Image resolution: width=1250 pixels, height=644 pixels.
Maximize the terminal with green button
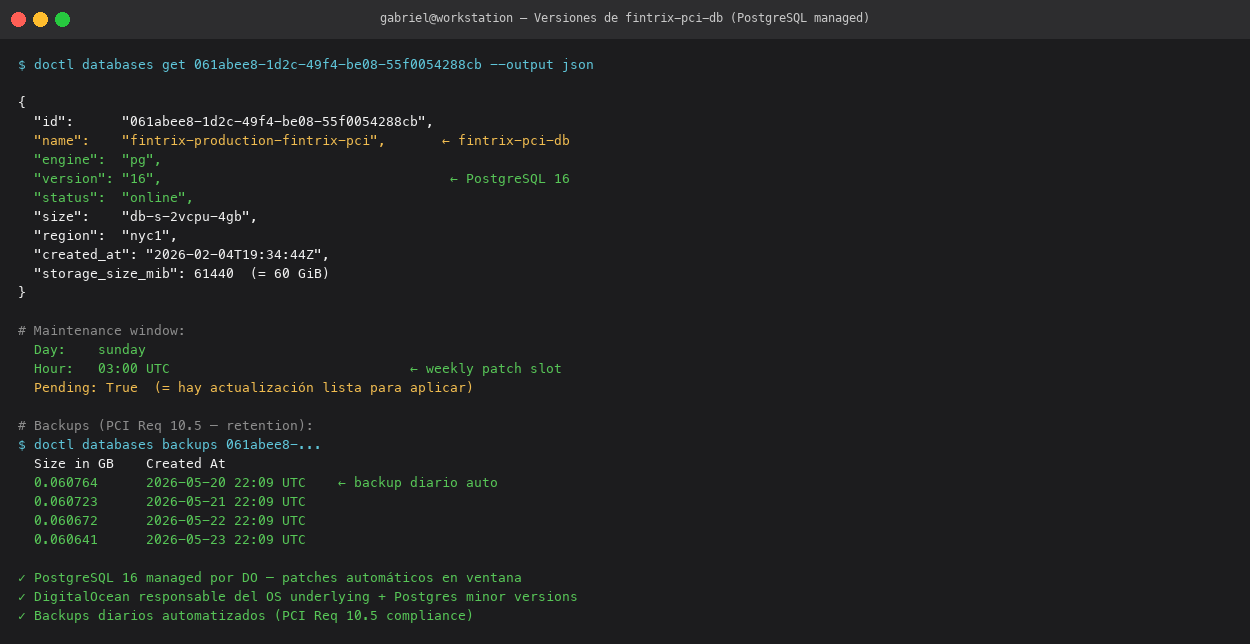62,19
